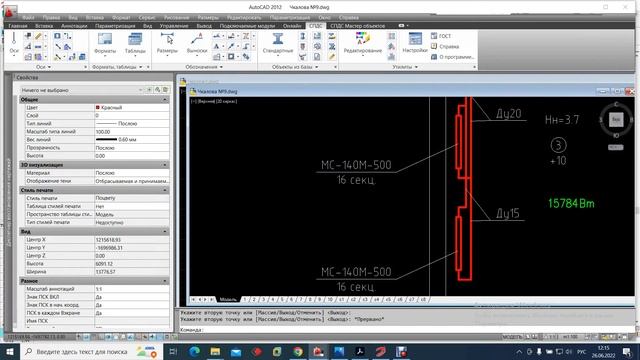Open the Таблицы tool

click(x=135, y=44)
